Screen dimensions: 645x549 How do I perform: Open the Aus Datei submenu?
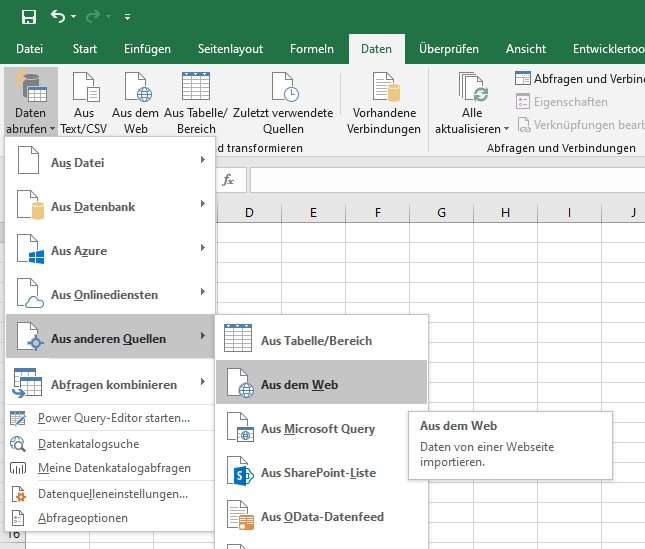tap(110, 162)
